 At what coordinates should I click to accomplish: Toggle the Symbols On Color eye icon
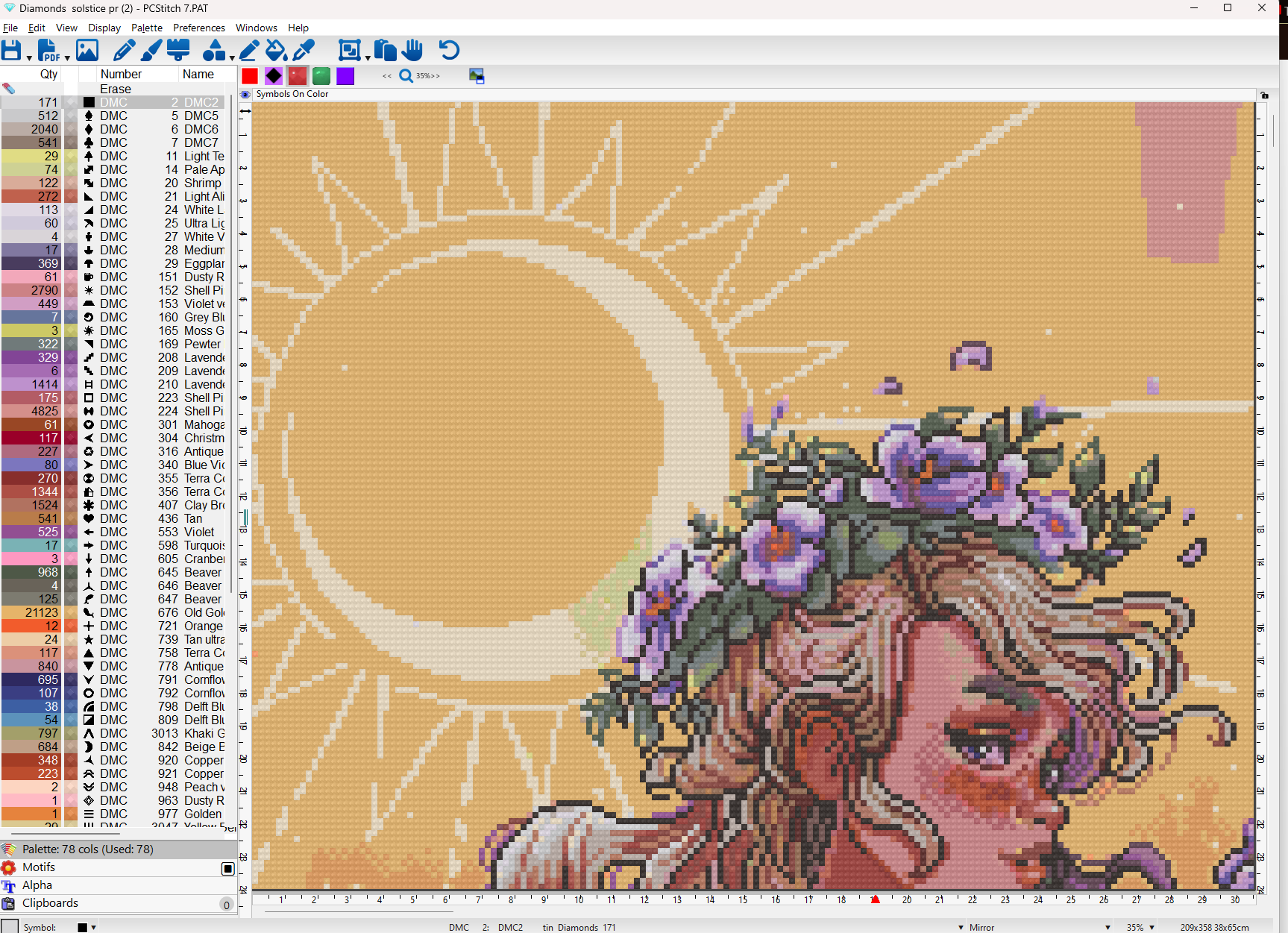(x=245, y=95)
